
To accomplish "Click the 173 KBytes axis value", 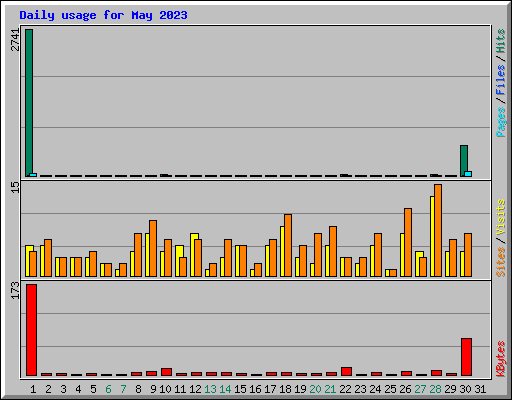I will coord(16,290).
